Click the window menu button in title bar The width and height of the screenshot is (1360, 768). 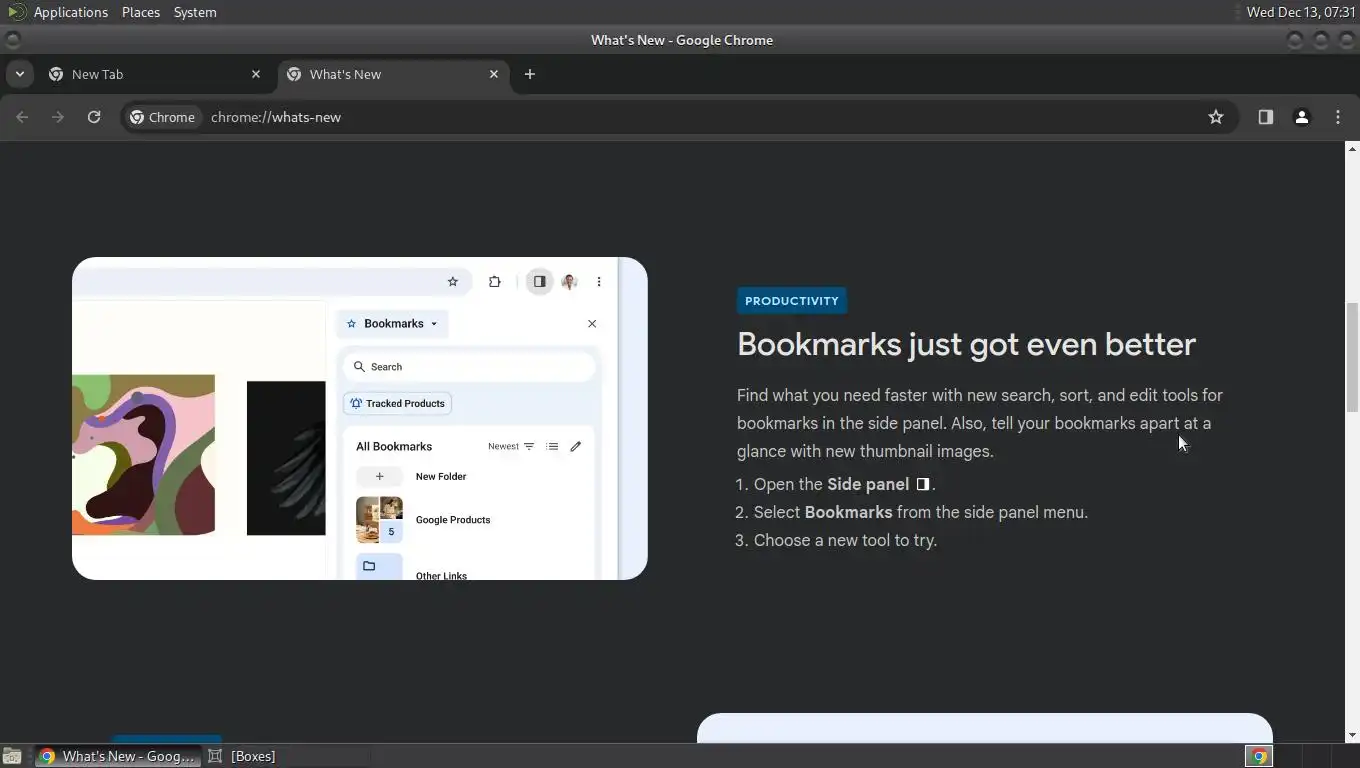(12, 40)
